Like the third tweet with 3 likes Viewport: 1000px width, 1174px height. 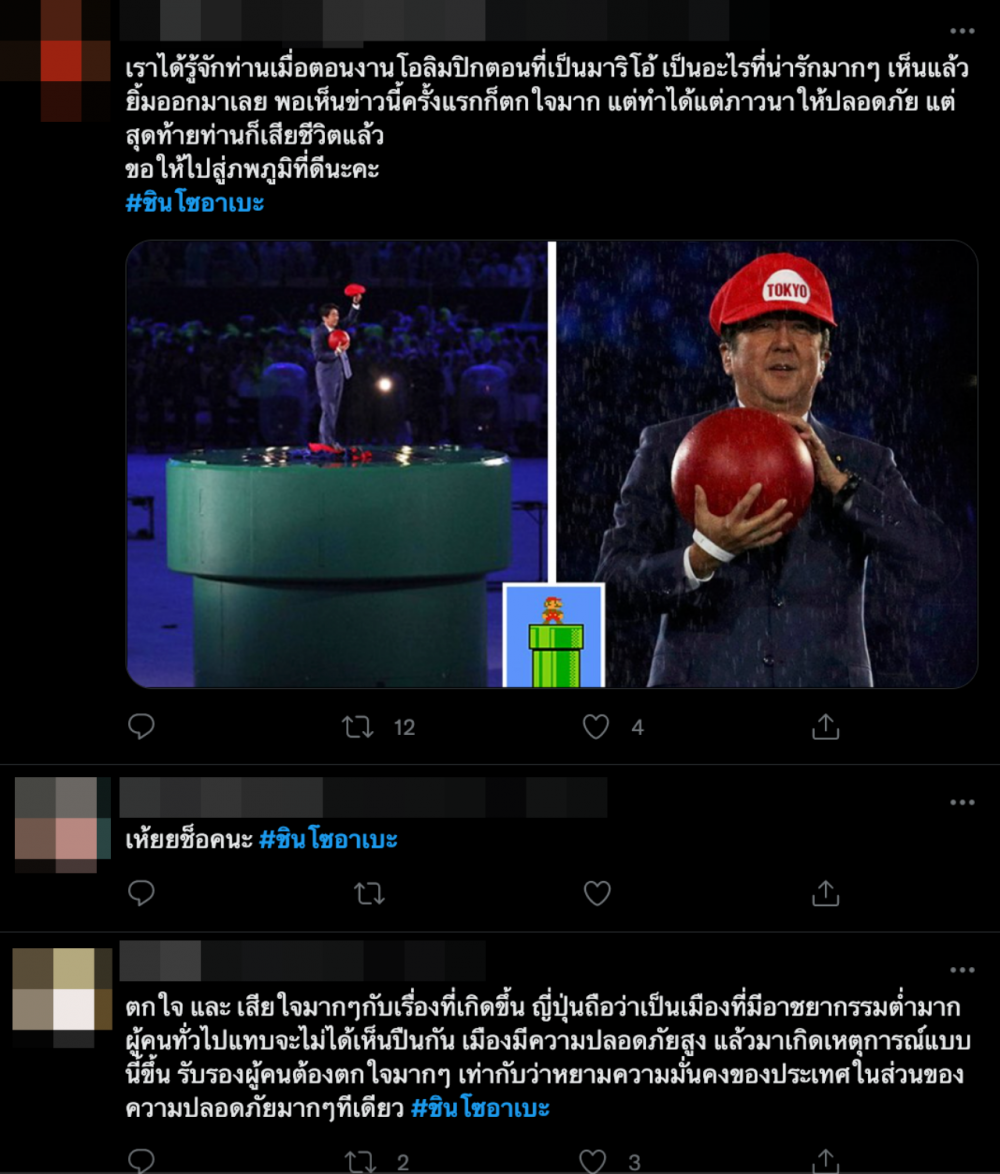pyautogui.click(x=592, y=1161)
